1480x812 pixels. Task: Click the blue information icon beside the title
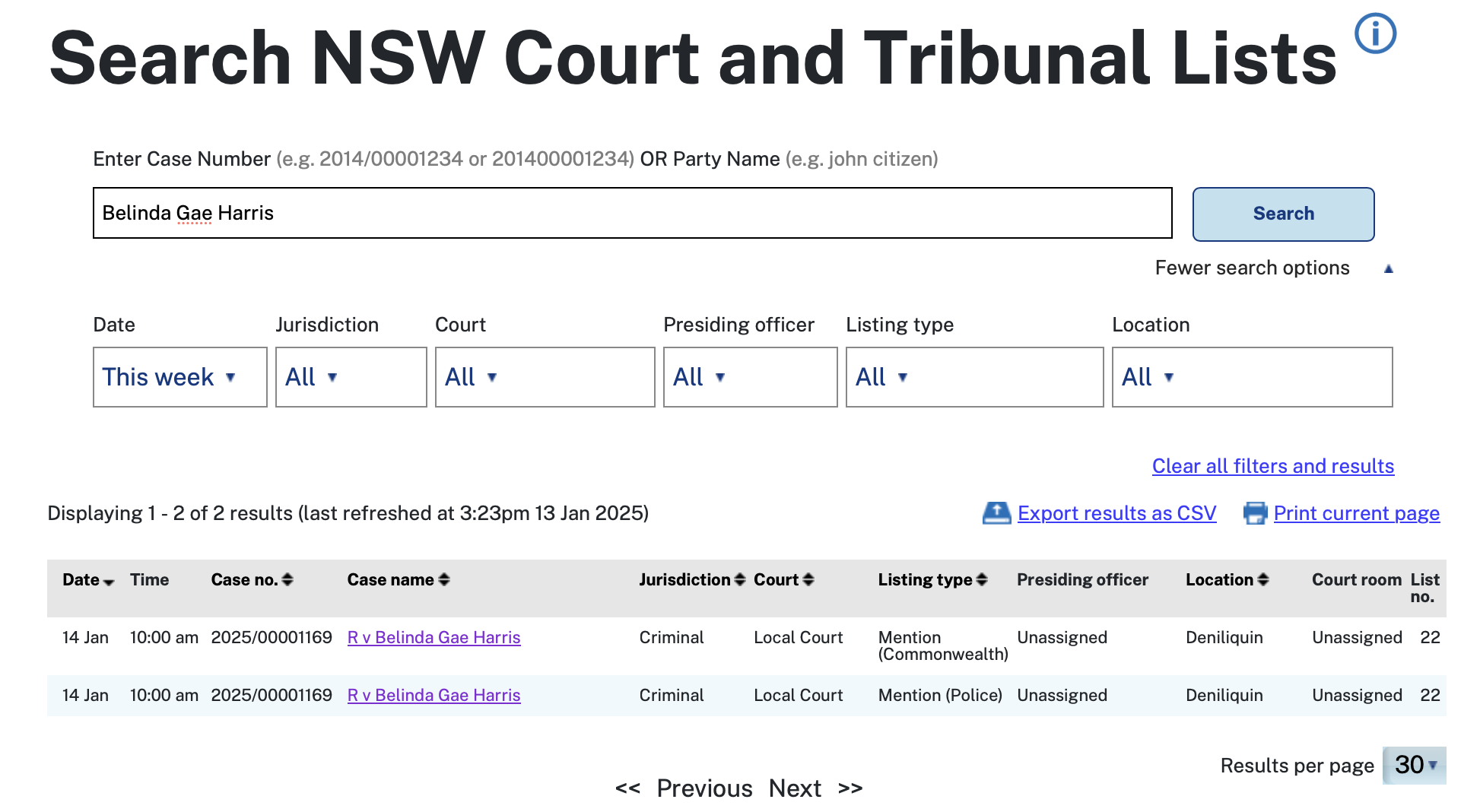(x=1375, y=34)
